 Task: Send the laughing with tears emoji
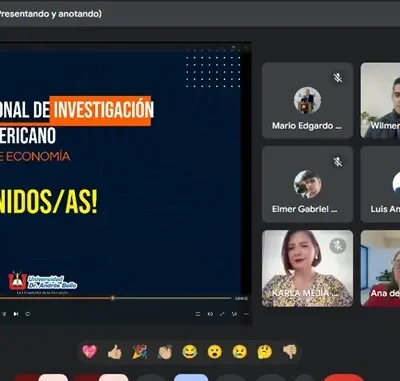tap(190, 352)
